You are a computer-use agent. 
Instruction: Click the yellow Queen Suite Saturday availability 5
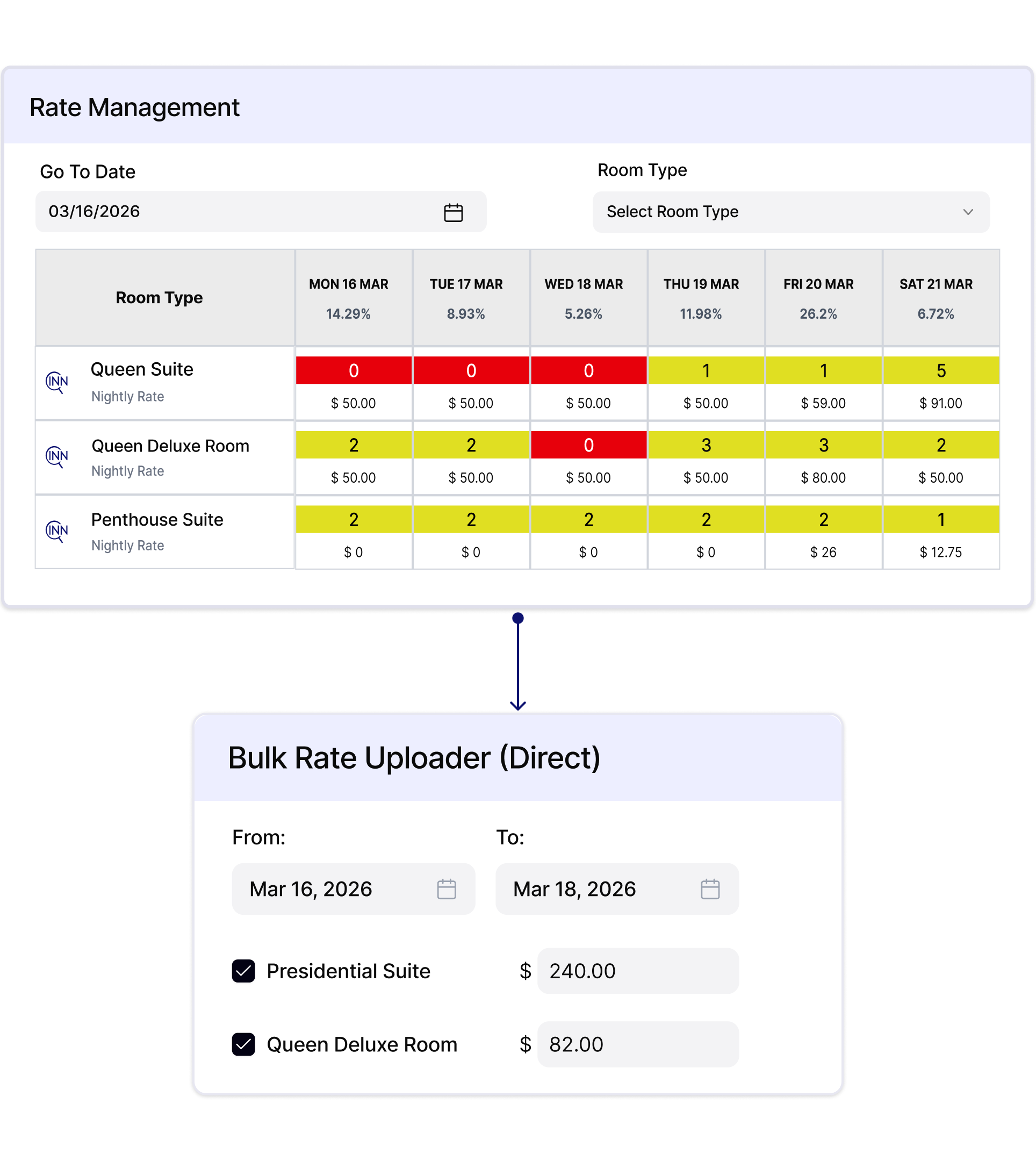(941, 371)
